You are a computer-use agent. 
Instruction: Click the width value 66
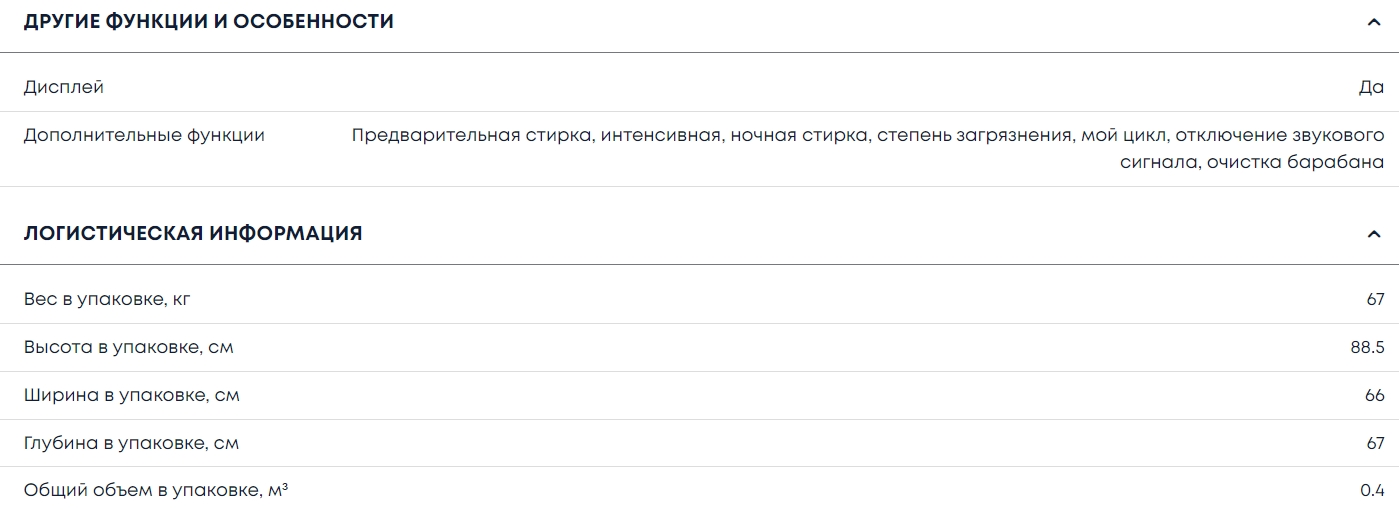pyautogui.click(x=1375, y=395)
